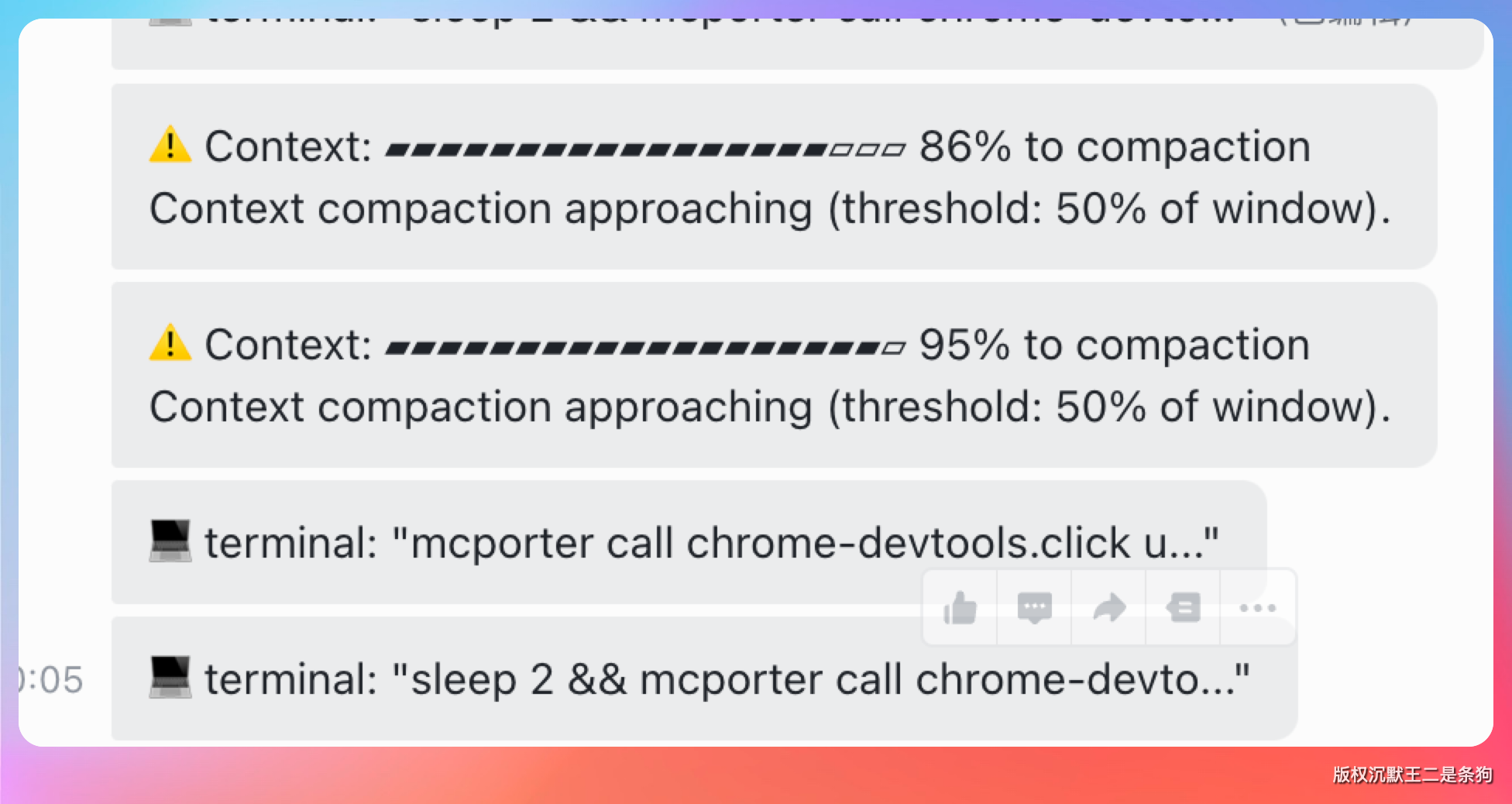This screenshot has width=1512, height=804.
Task: Select the "95% to compaction" text
Action: [1114, 345]
